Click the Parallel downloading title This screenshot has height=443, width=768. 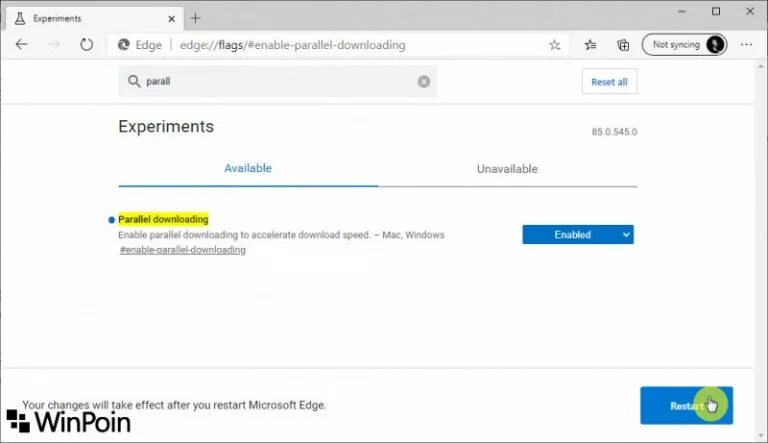(x=163, y=219)
